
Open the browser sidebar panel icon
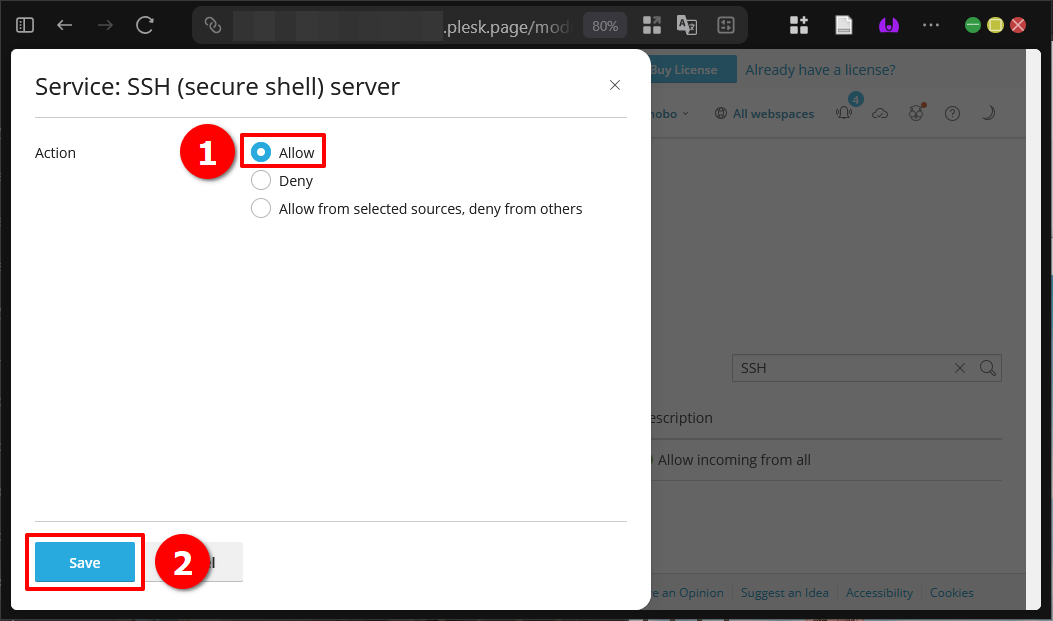pyautogui.click(x=24, y=25)
